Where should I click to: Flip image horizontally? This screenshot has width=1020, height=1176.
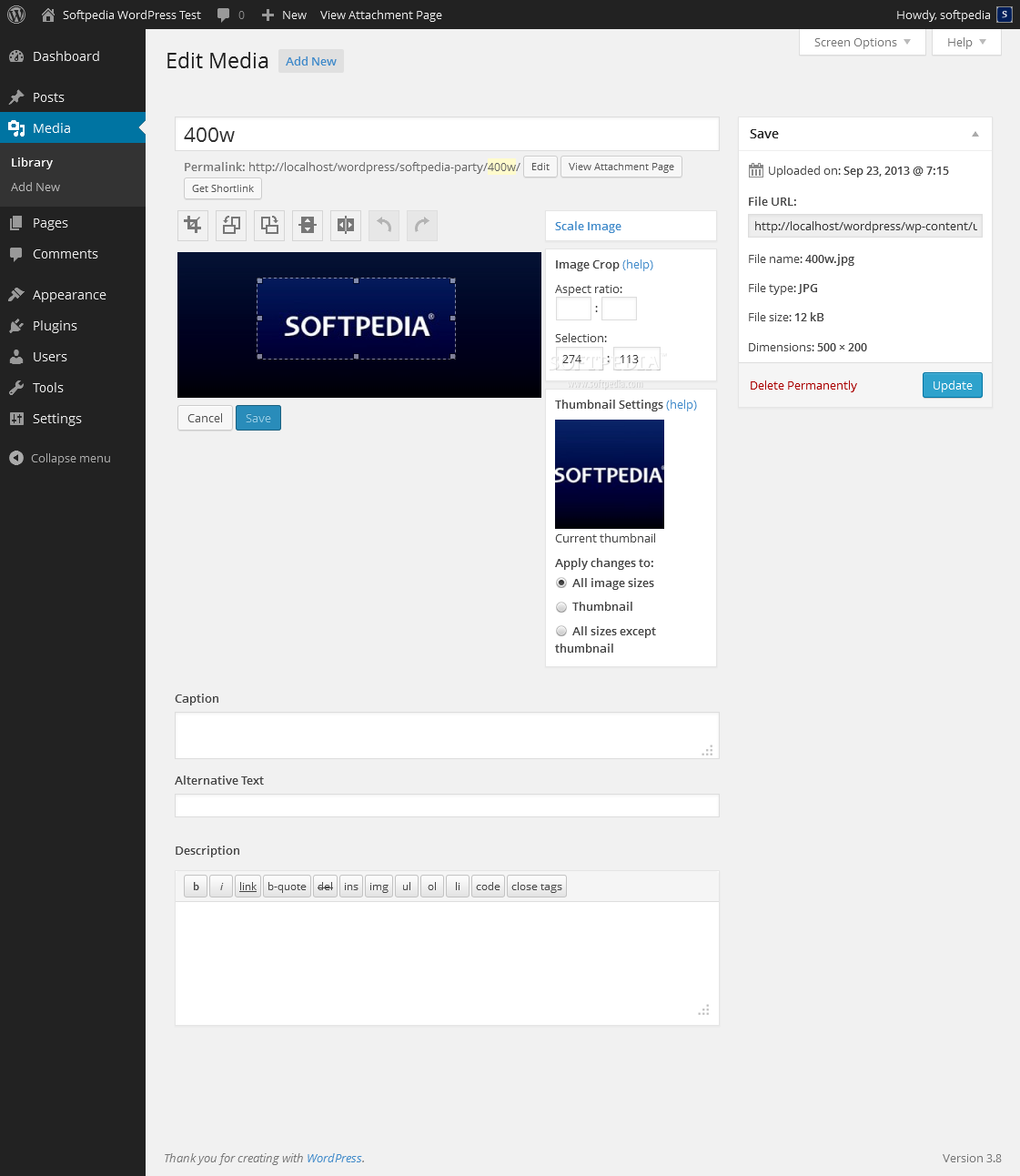(x=346, y=225)
